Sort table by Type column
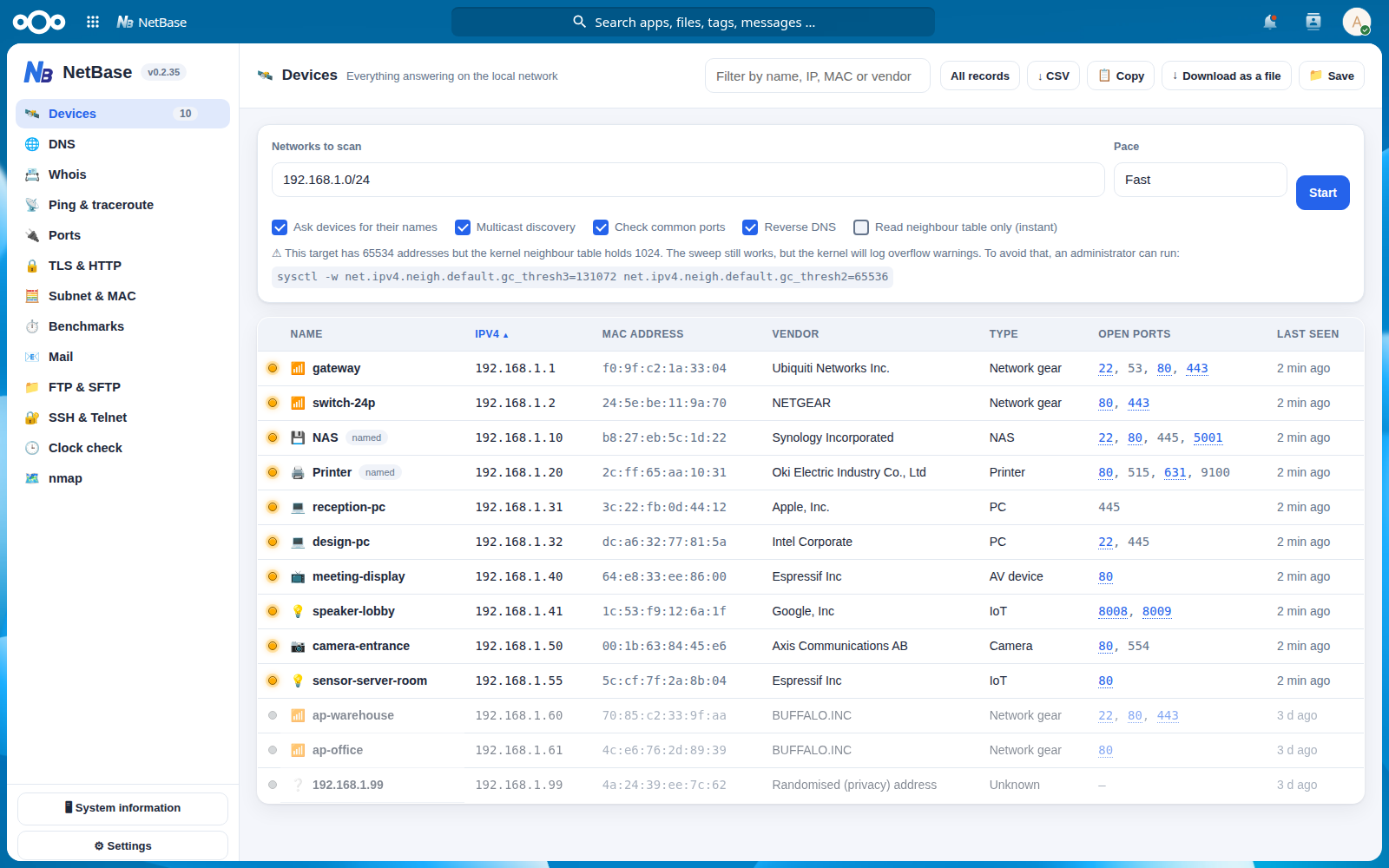1389x868 pixels. pos(1004,334)
